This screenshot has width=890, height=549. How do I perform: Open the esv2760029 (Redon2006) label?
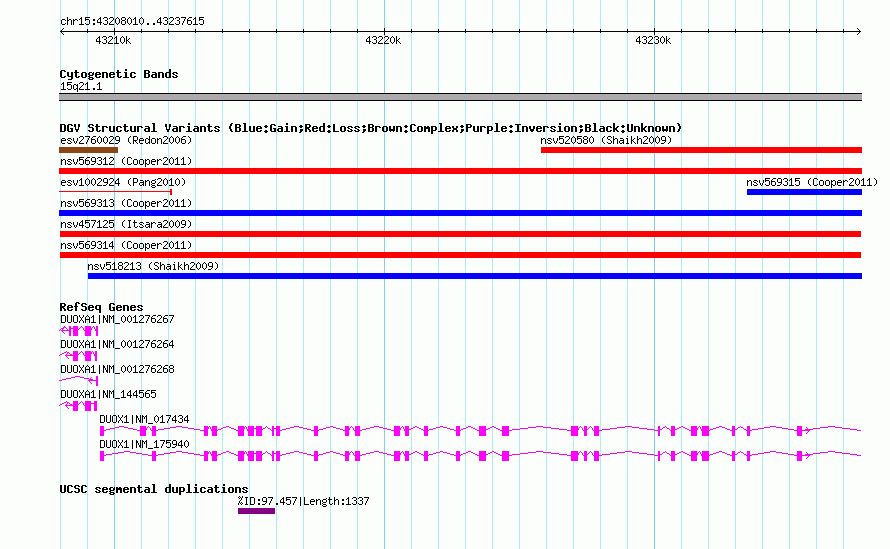(x=126, y=140)
